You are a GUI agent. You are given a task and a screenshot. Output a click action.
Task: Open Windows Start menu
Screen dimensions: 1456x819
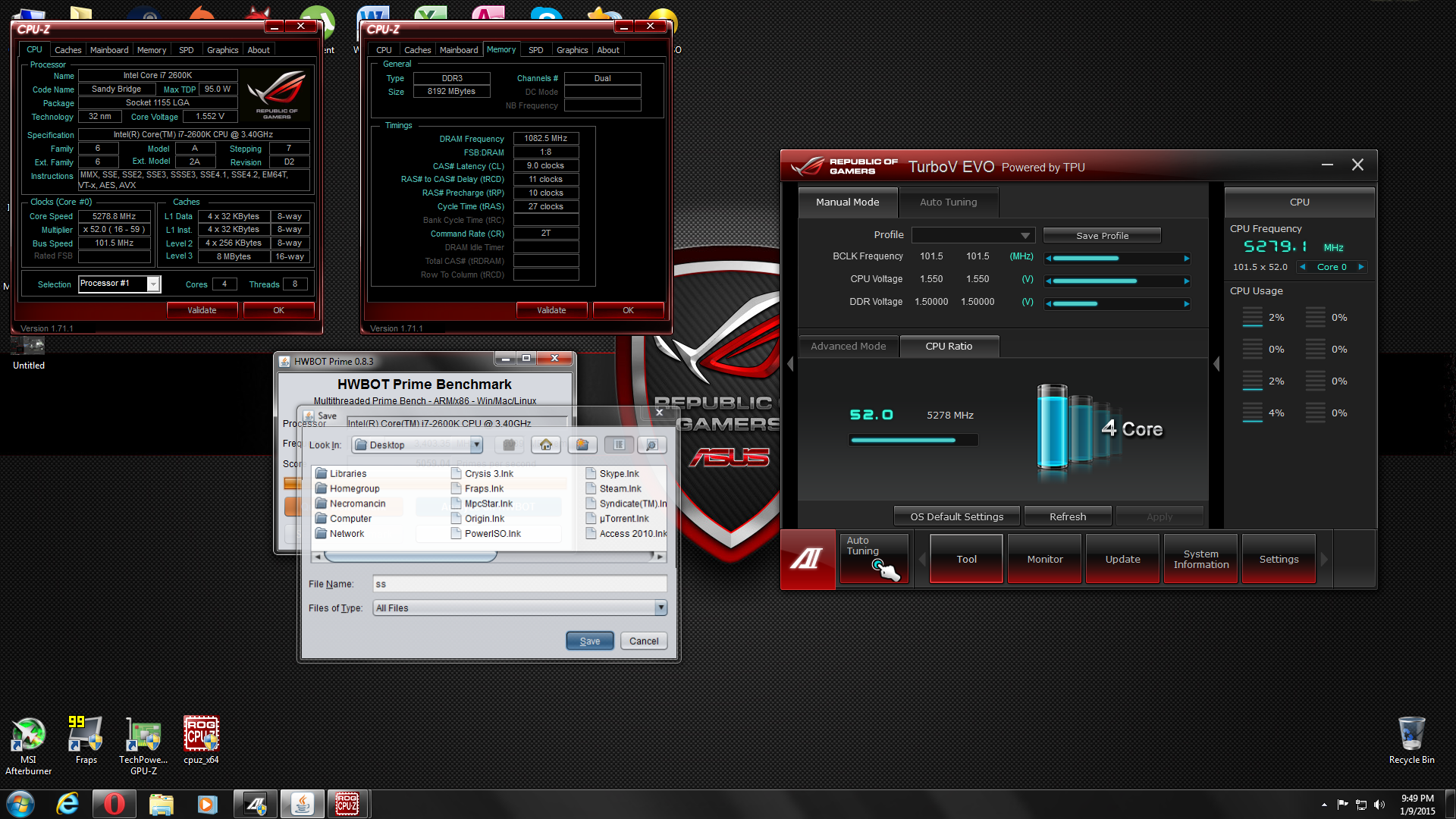[x=20, y=804]
